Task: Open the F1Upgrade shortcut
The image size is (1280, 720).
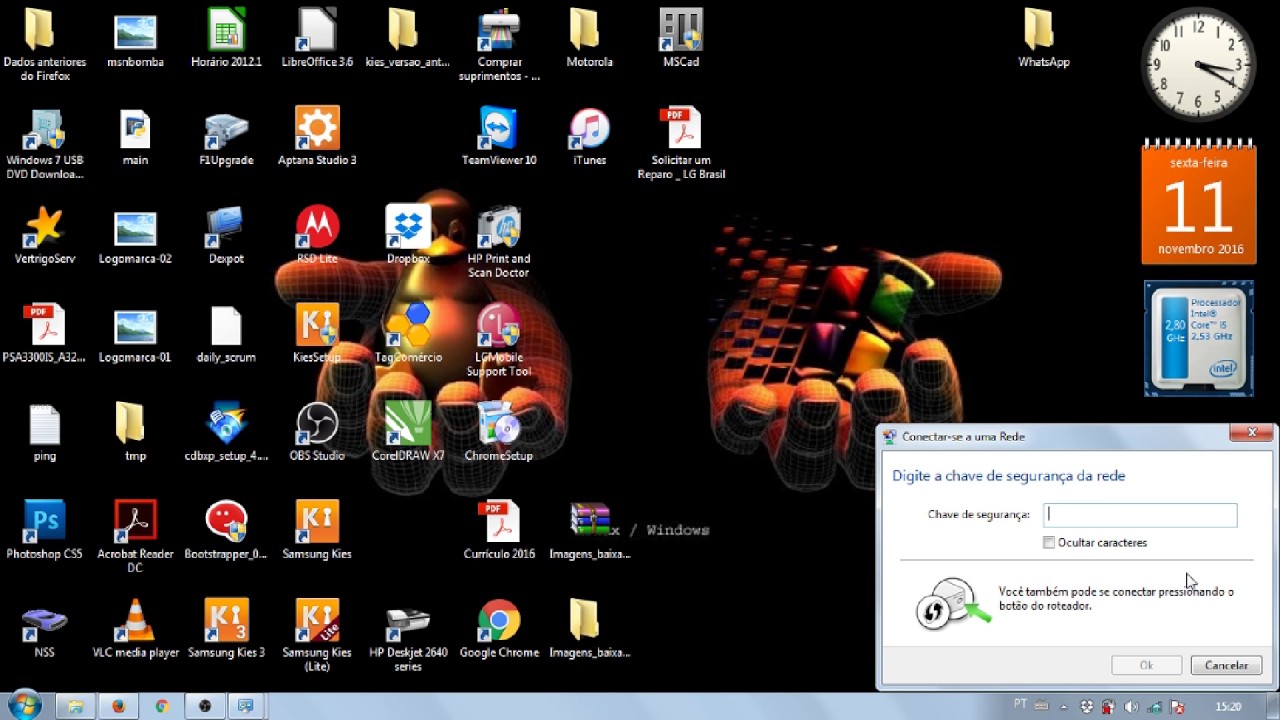Action: [x=226, y=136]
